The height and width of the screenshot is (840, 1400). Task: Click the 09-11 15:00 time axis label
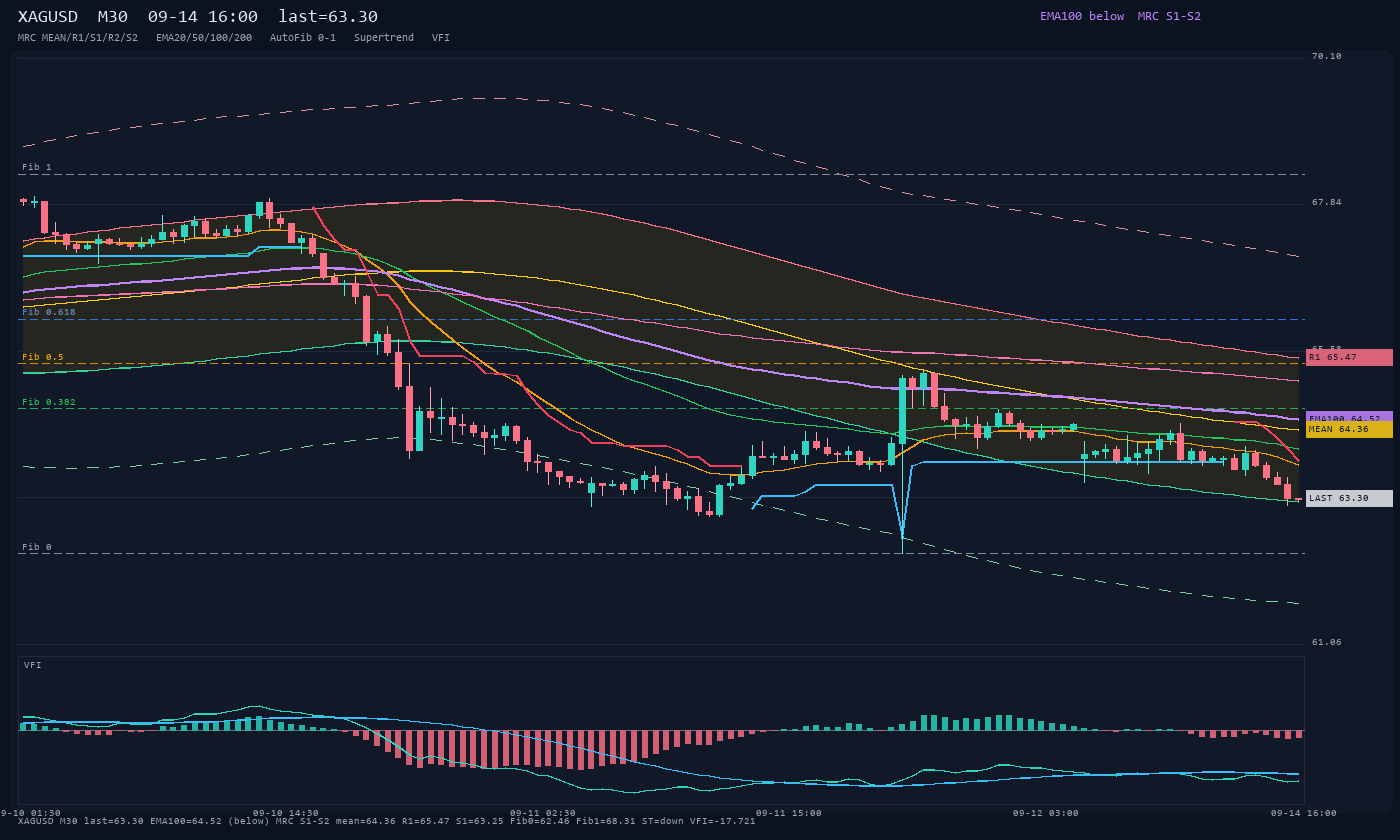click(788, 813)
